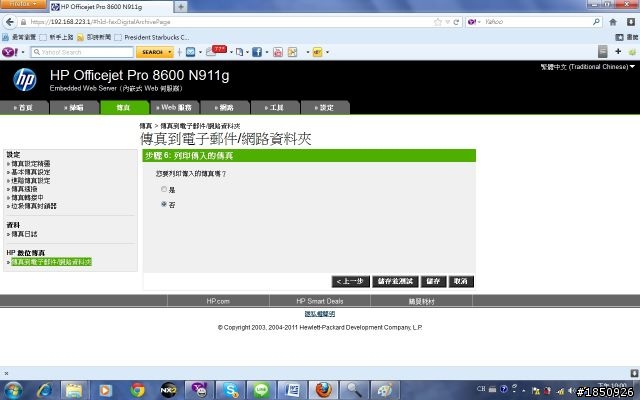Open the Paint app in taskbar

click(x=385, y=391)
